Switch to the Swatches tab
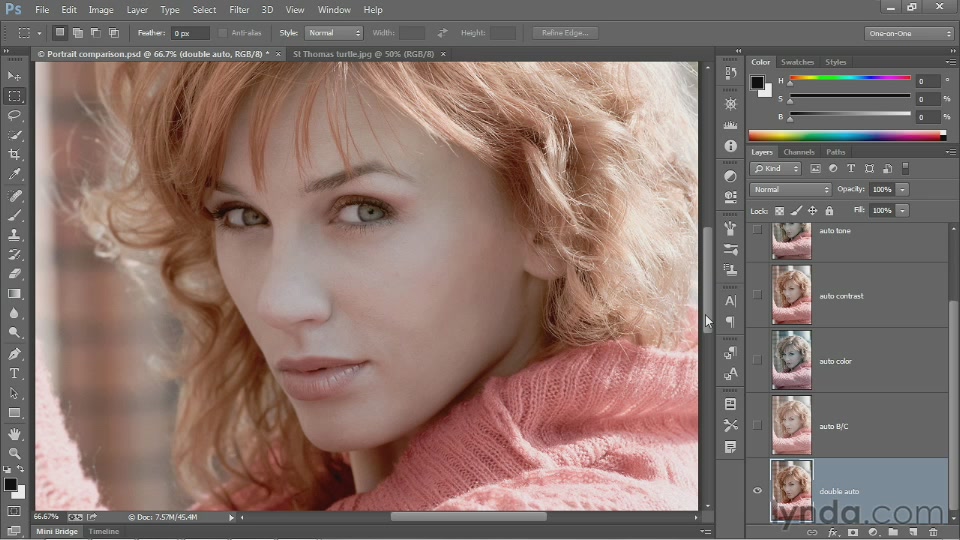The height and width of the screenshot is (540, 960). click(797, 62)
